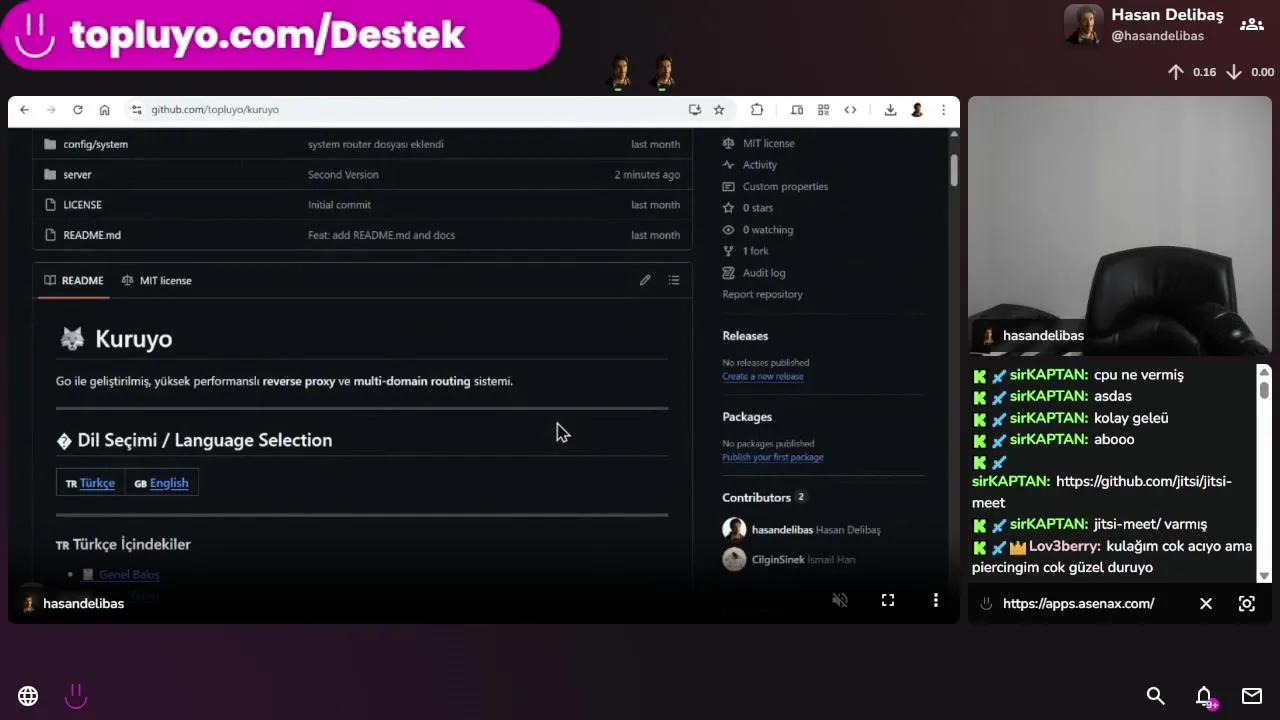Open browser downloads

pos(890,110)
